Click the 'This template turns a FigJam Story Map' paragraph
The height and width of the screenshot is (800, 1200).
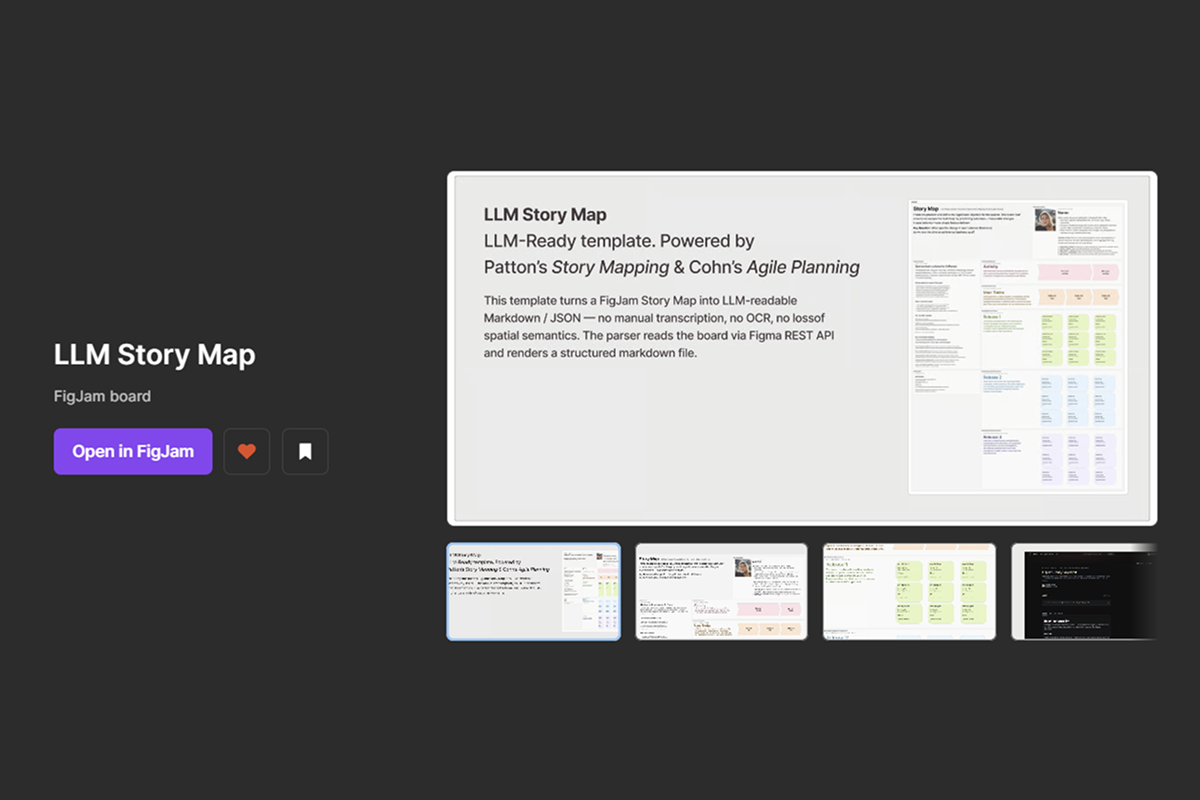(x=659, y=327)
